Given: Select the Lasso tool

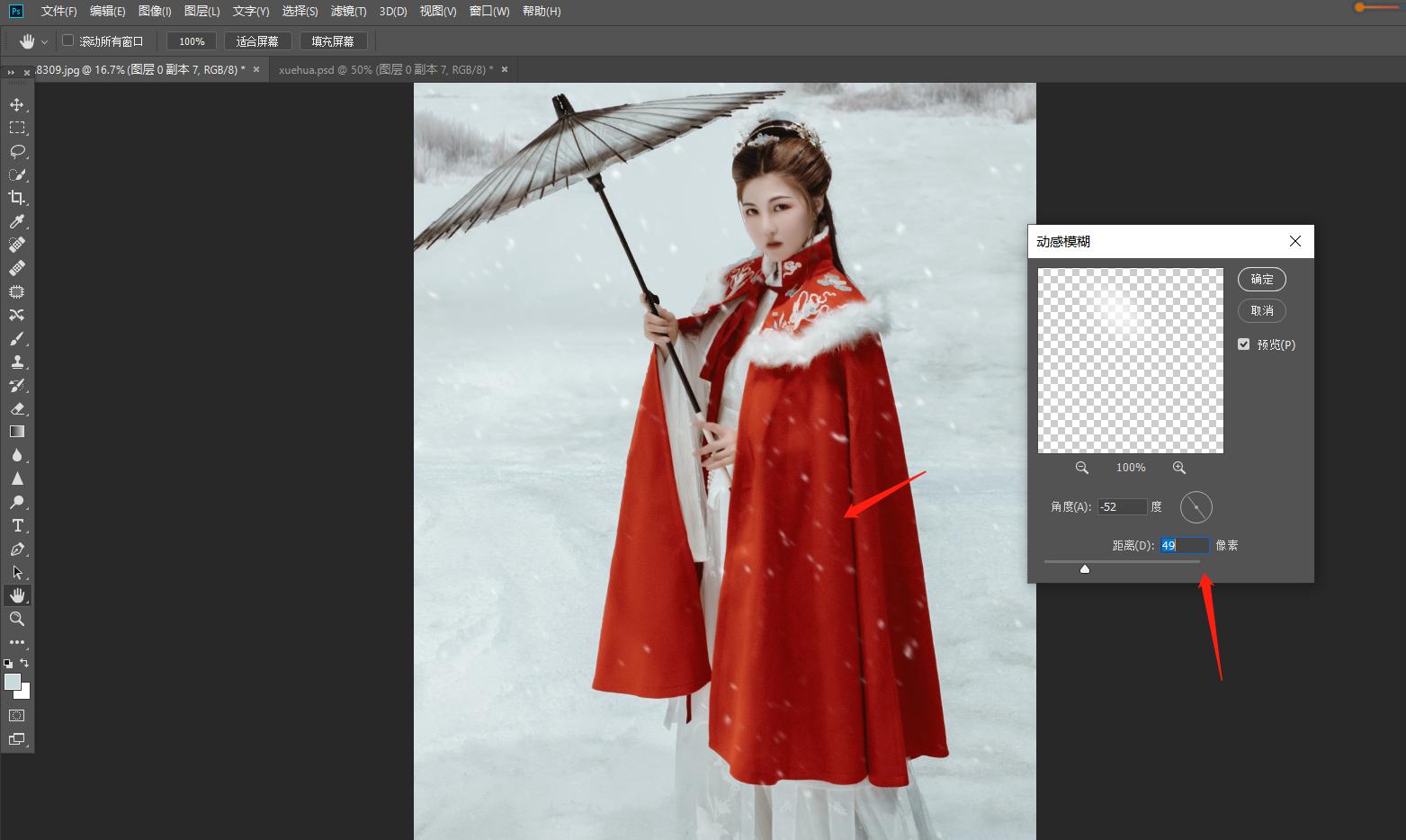Looking at the screenshot, I should tap(17, 151).
